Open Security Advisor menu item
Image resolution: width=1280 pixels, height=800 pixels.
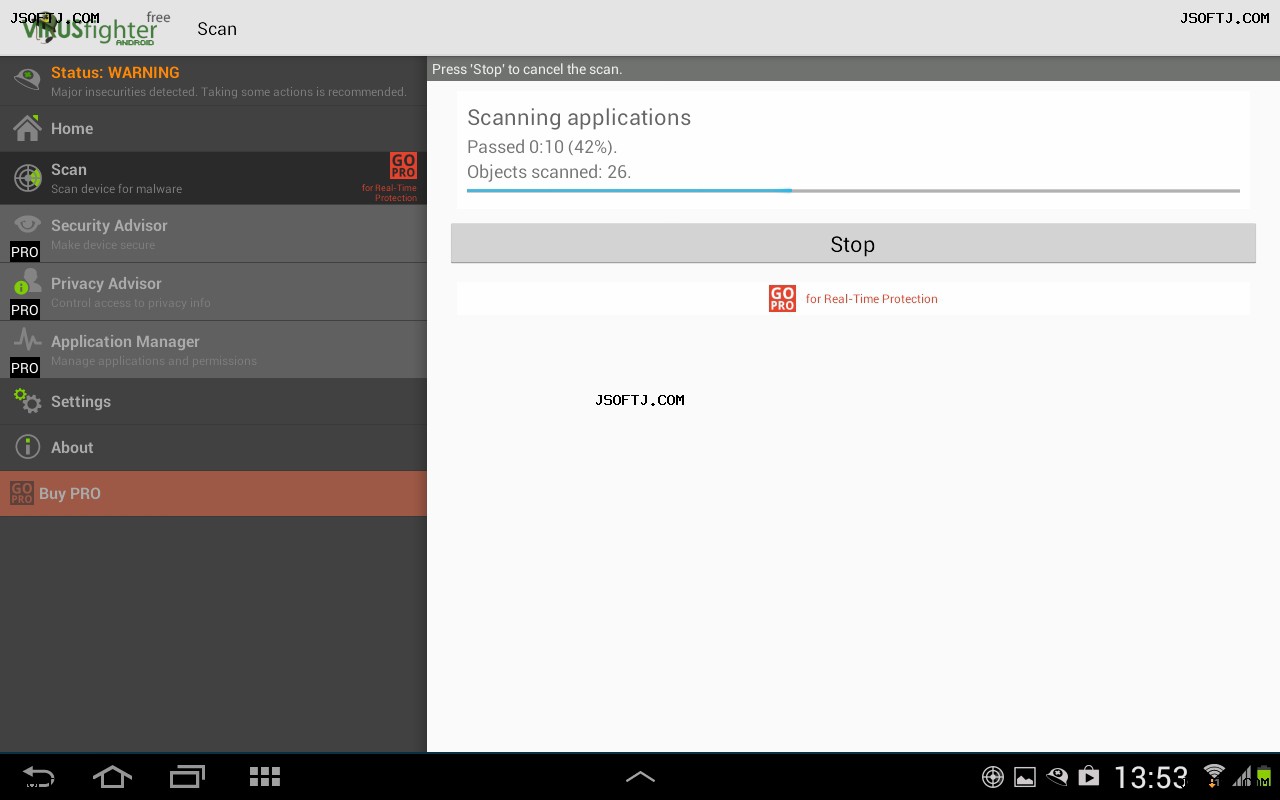pos(213,234)
